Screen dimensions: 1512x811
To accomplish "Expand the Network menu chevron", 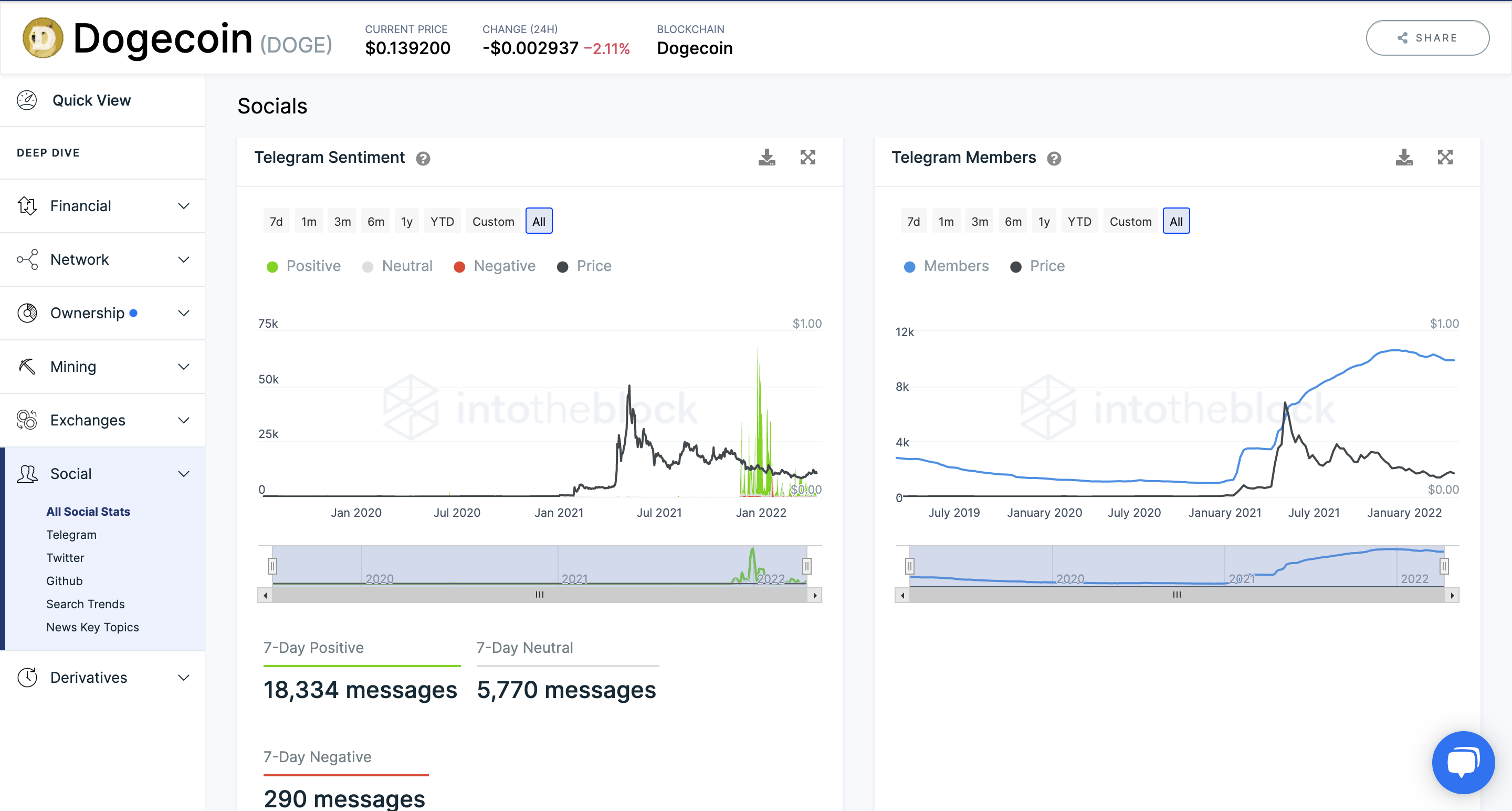I will pos(184,259).
